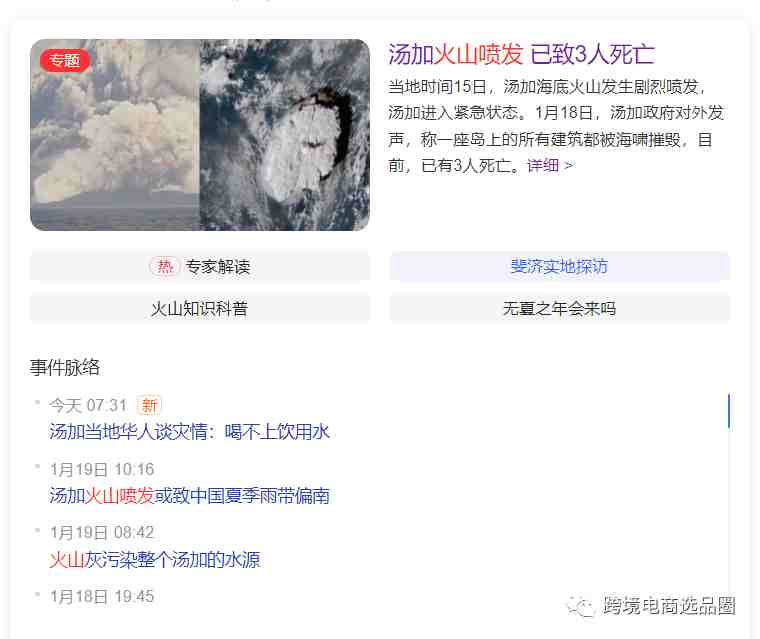Click the WeChat logo in the watermark

581,606
